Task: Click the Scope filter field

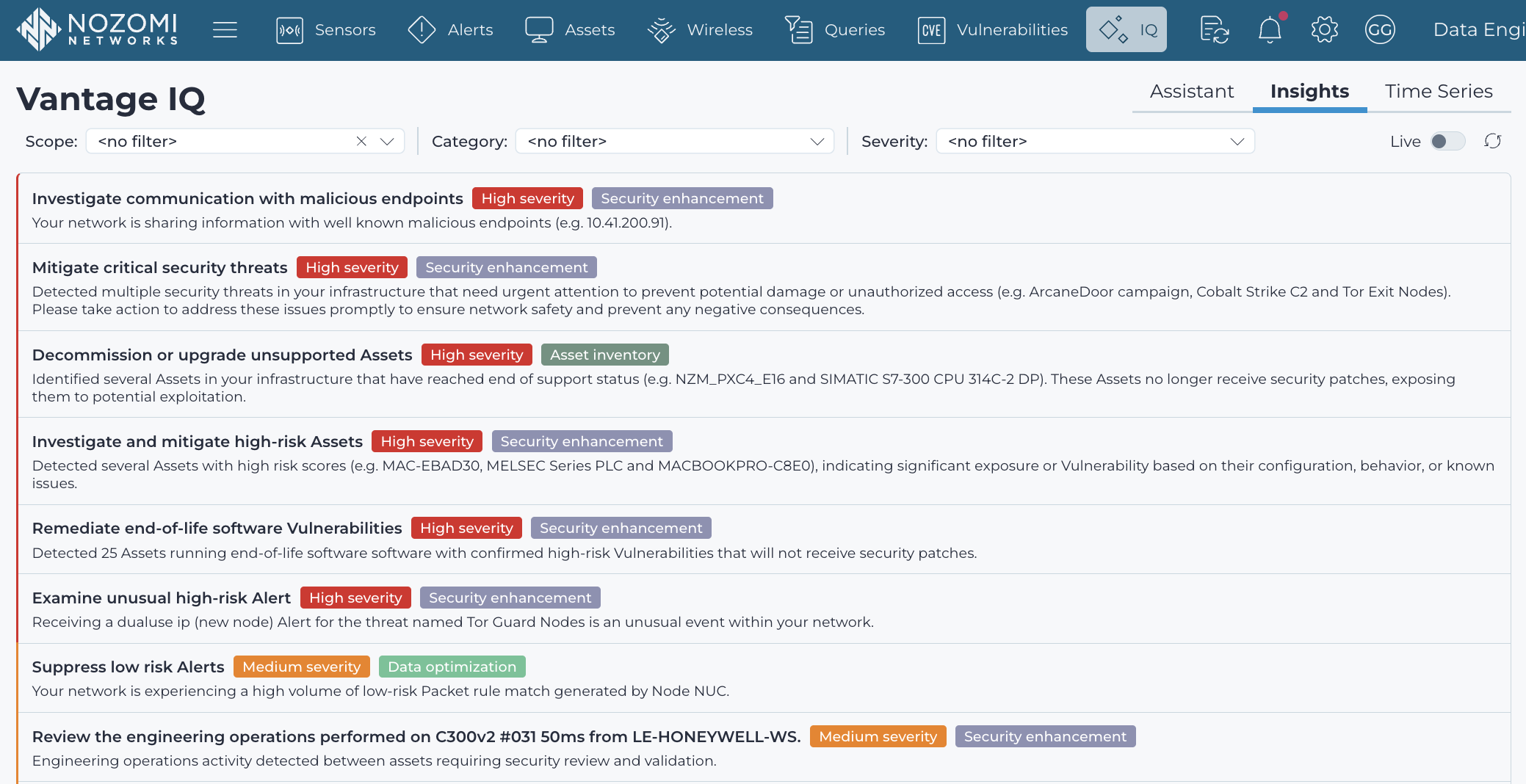Action: [245, 141]
